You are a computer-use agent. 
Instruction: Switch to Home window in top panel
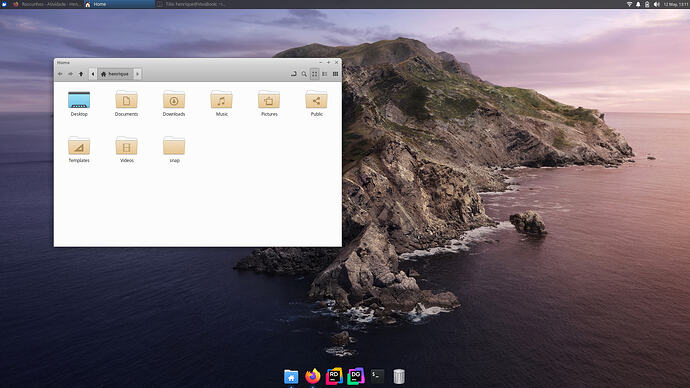118,4
